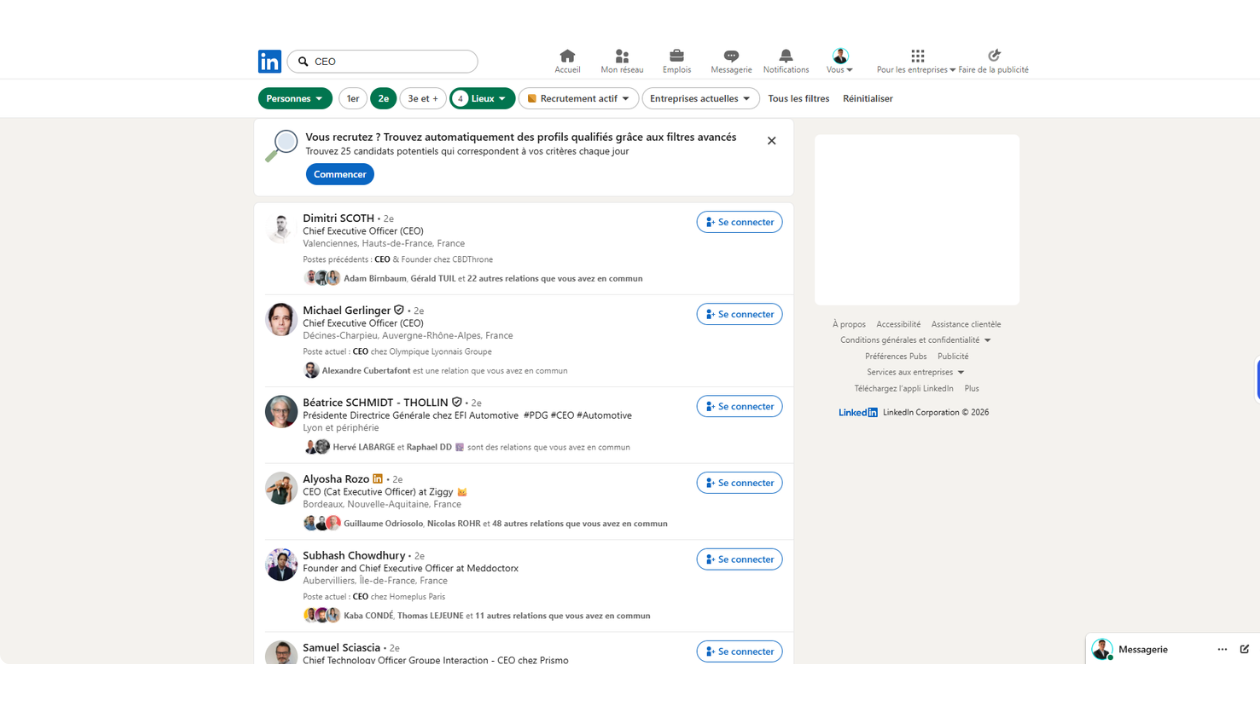This screenshot has width=1260, height=708.
Task: Open Pour les entreprises grid menu
Action: 916,61
